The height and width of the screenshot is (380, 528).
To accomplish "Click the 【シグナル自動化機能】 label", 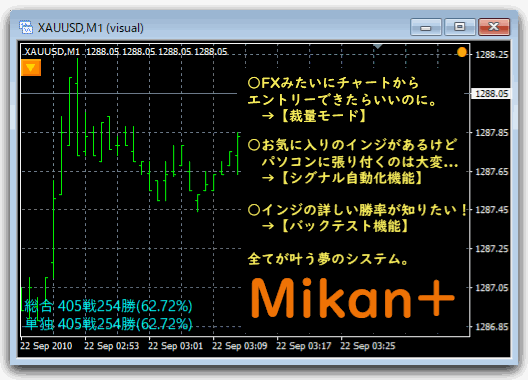I will pyautogui.click(x=352, y=178).
